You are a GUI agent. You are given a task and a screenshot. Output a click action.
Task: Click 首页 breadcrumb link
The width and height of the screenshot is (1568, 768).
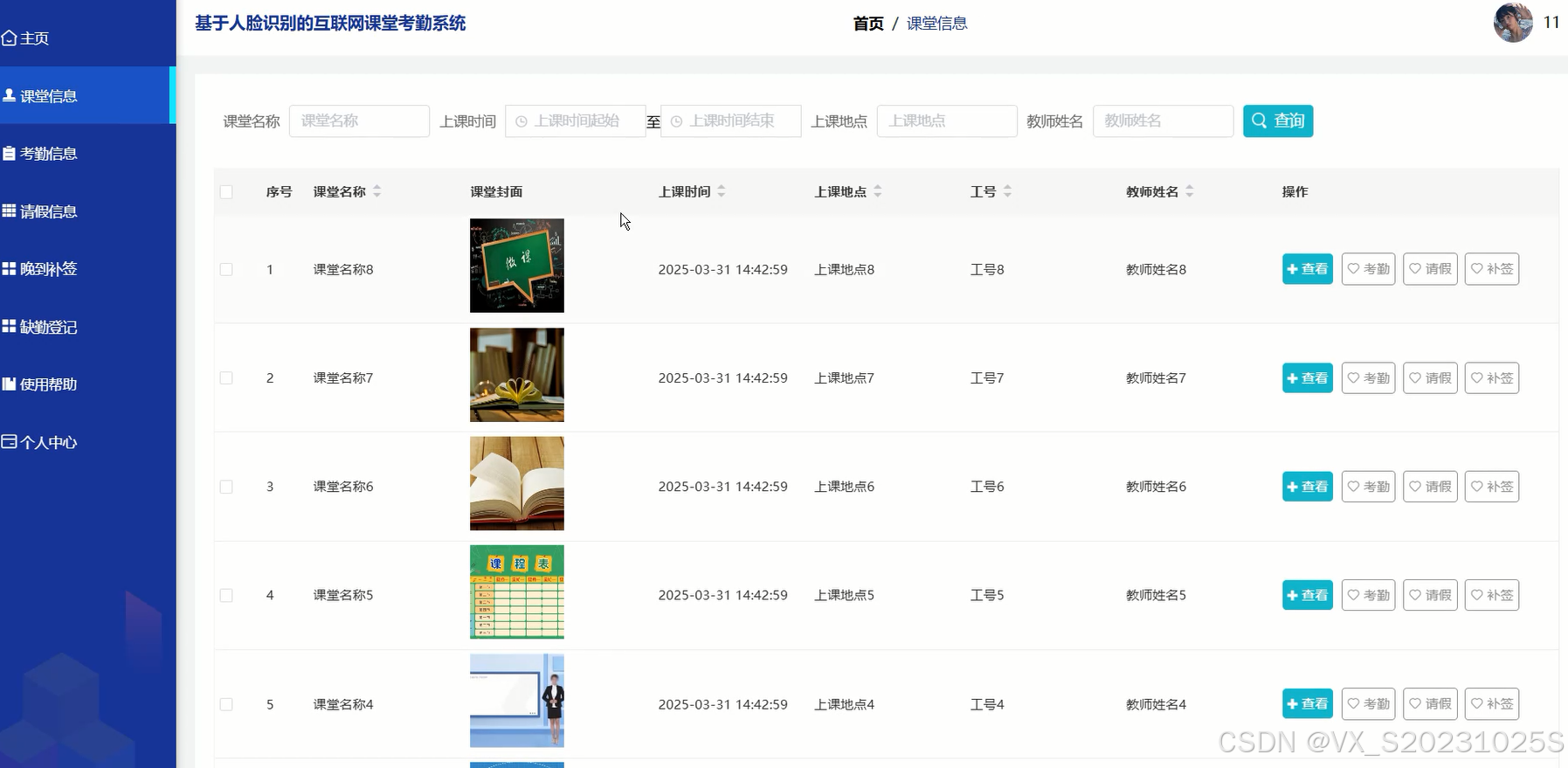pos(868,24)
